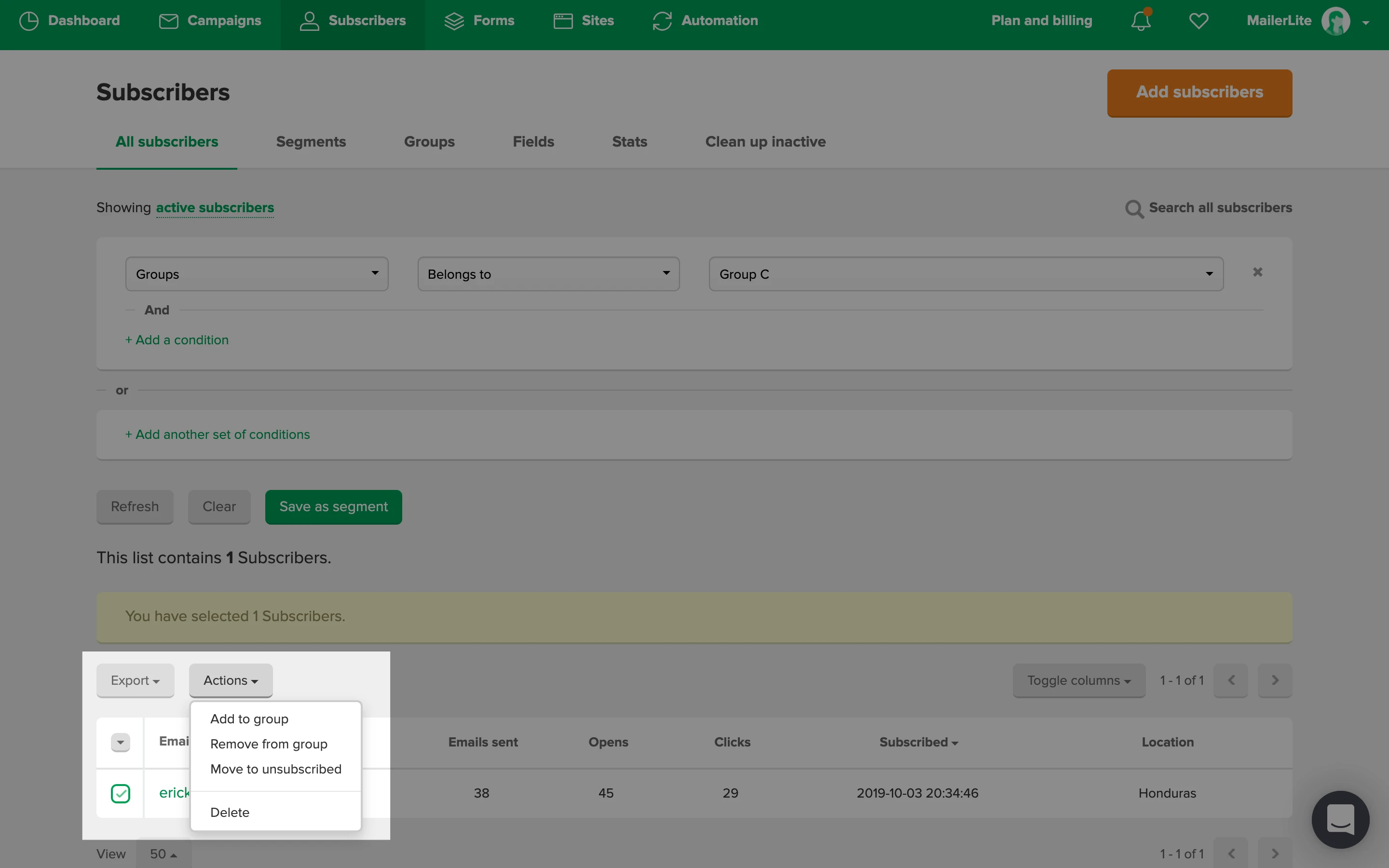Click the heart icon in header
The image size is (1389, 868).
click(1198, 21)
